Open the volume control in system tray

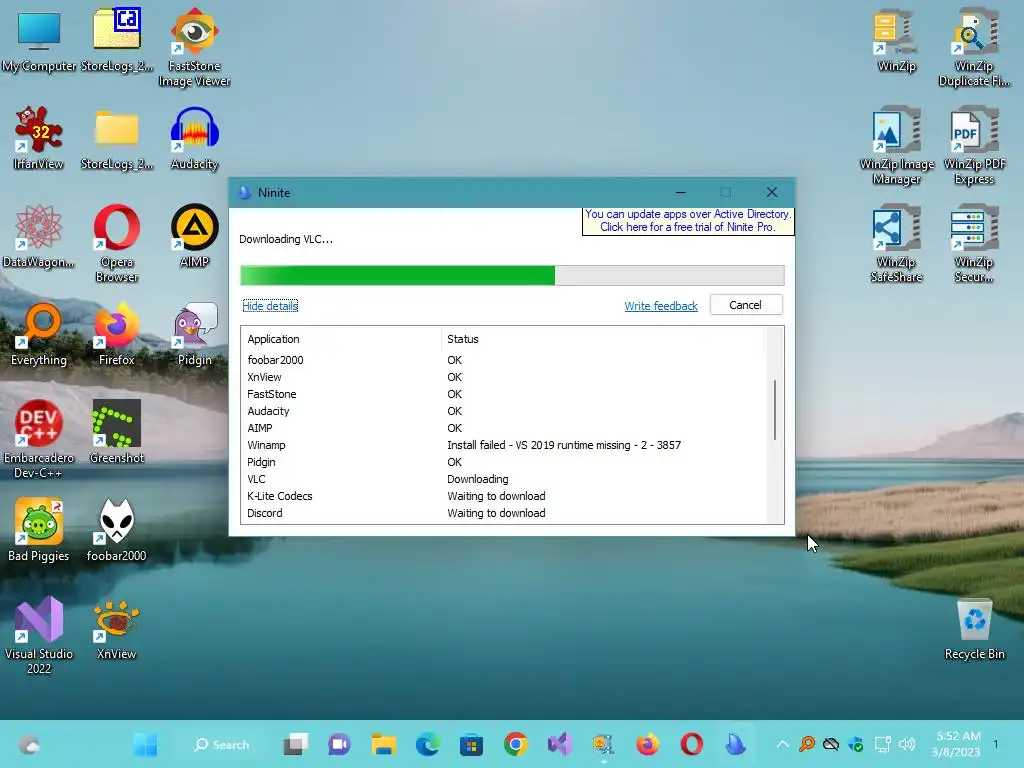click(x=906, y=744)
